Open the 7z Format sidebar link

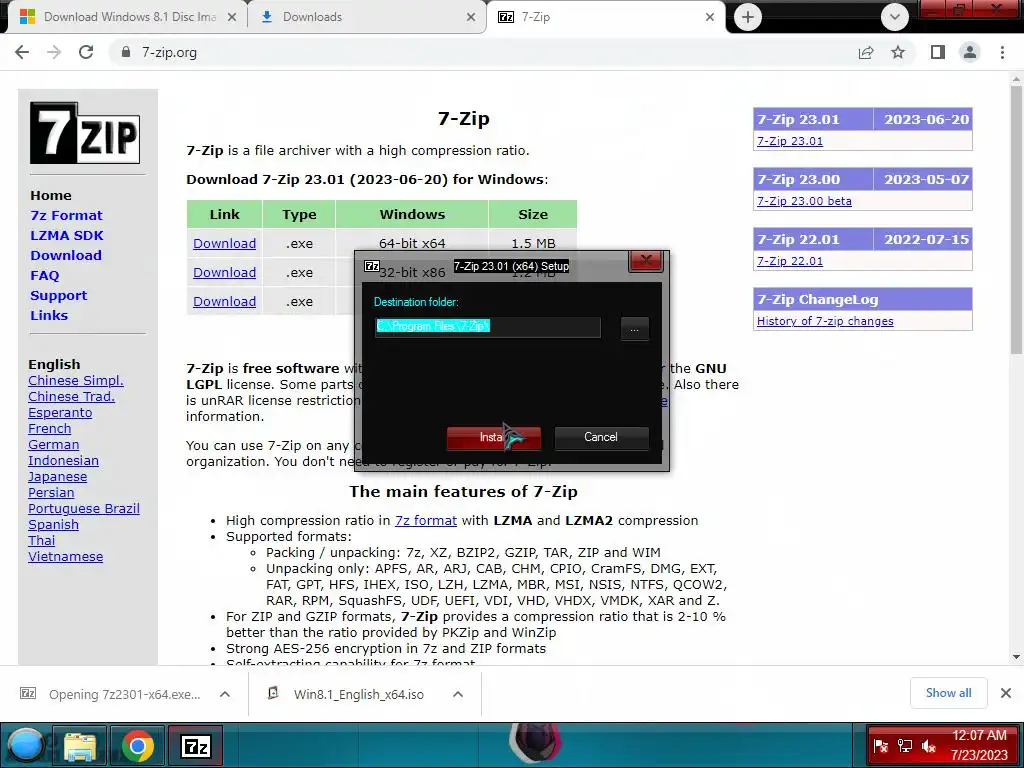(66, 216)
